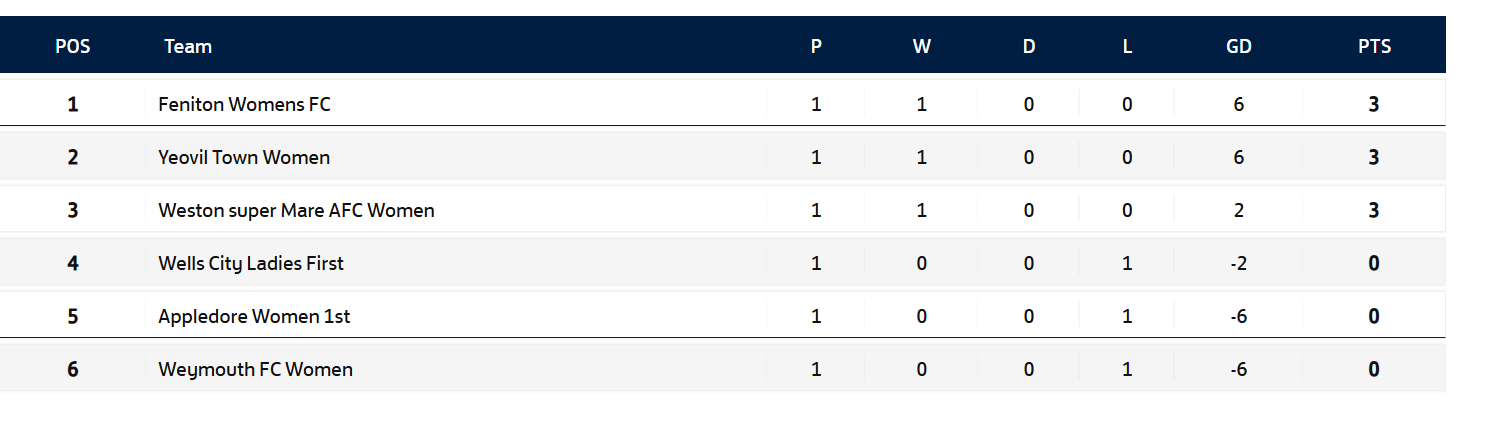Open Wells City Ladies First entry
This screenshot has width=1486, height=427.
(x=251, y=263)
